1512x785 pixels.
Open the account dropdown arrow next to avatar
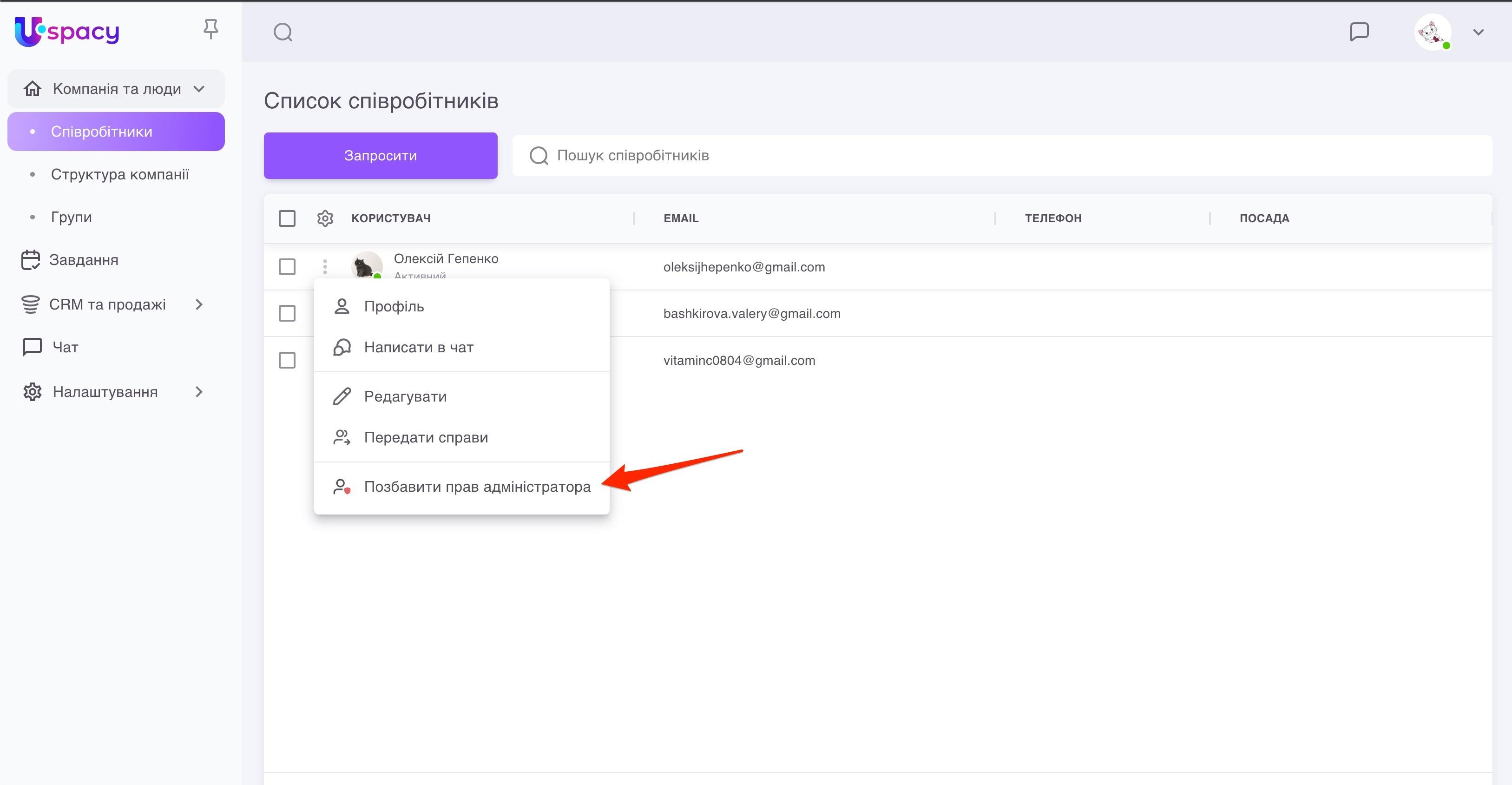click(1478, 32)
